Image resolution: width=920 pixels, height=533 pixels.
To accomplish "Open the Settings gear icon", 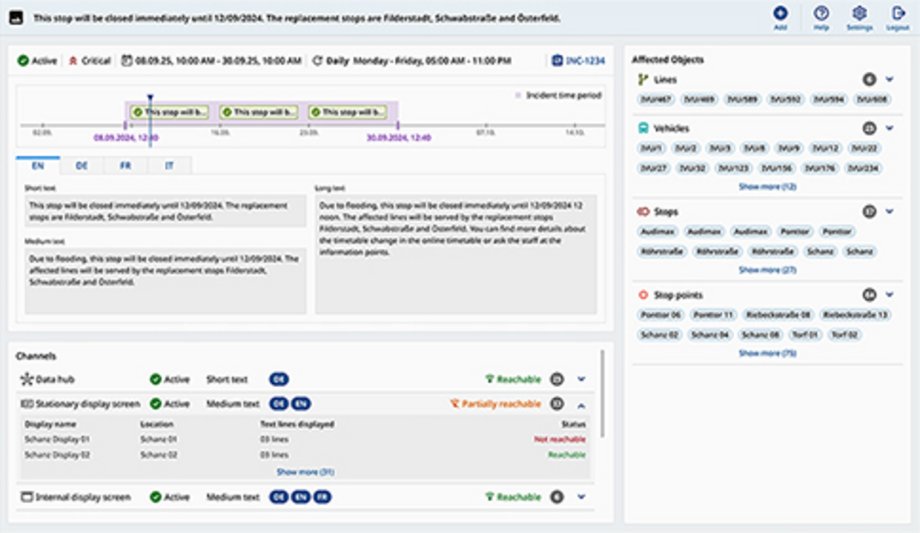I will [858, 13].
